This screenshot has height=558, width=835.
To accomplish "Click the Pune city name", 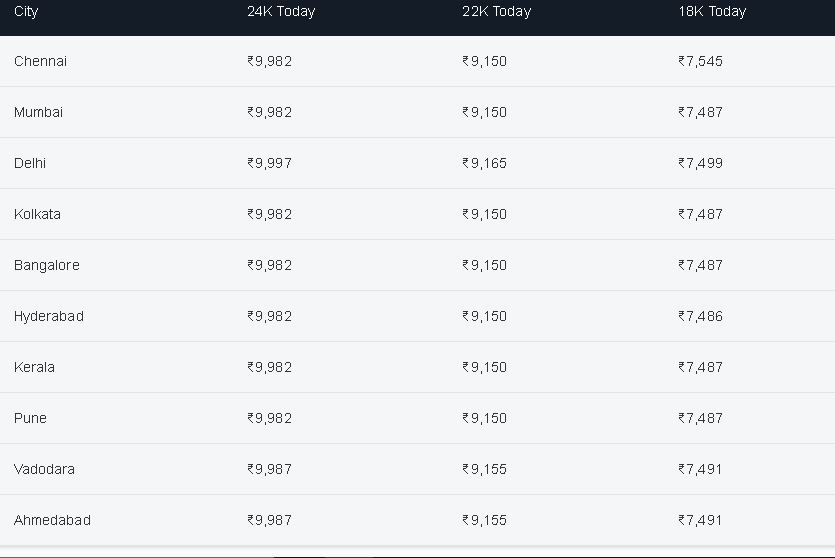I will pos(30,418).
